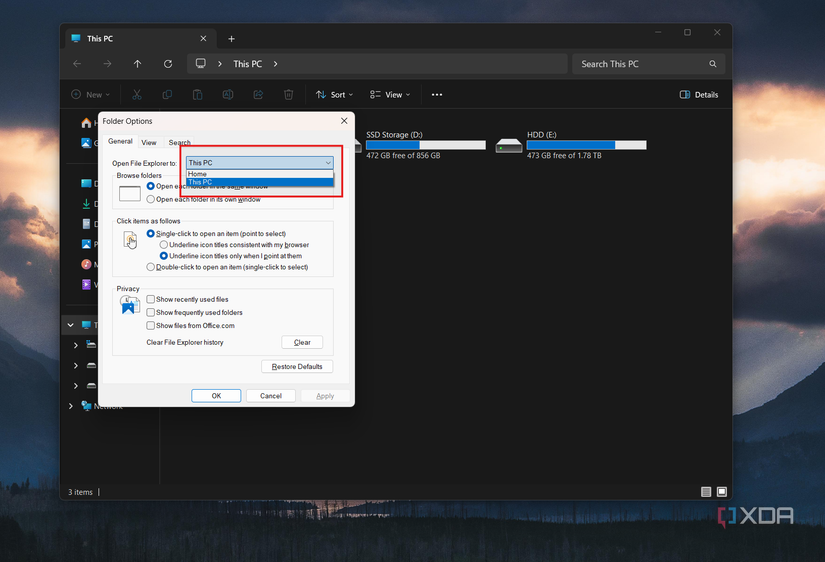This screenshot has height=562, width=825.
Task: Open the Sort dropdown menu
Action: 334,95
